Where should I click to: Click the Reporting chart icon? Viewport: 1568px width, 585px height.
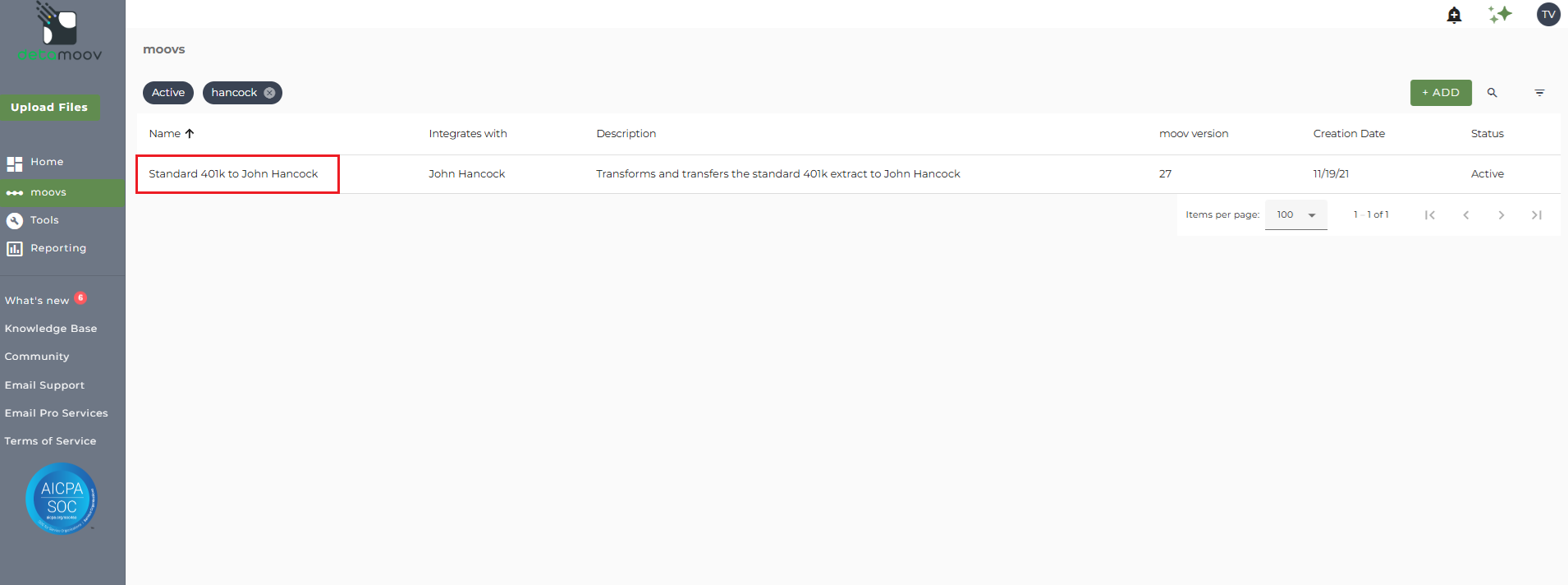pyautogui.click(x=15, y=248)
